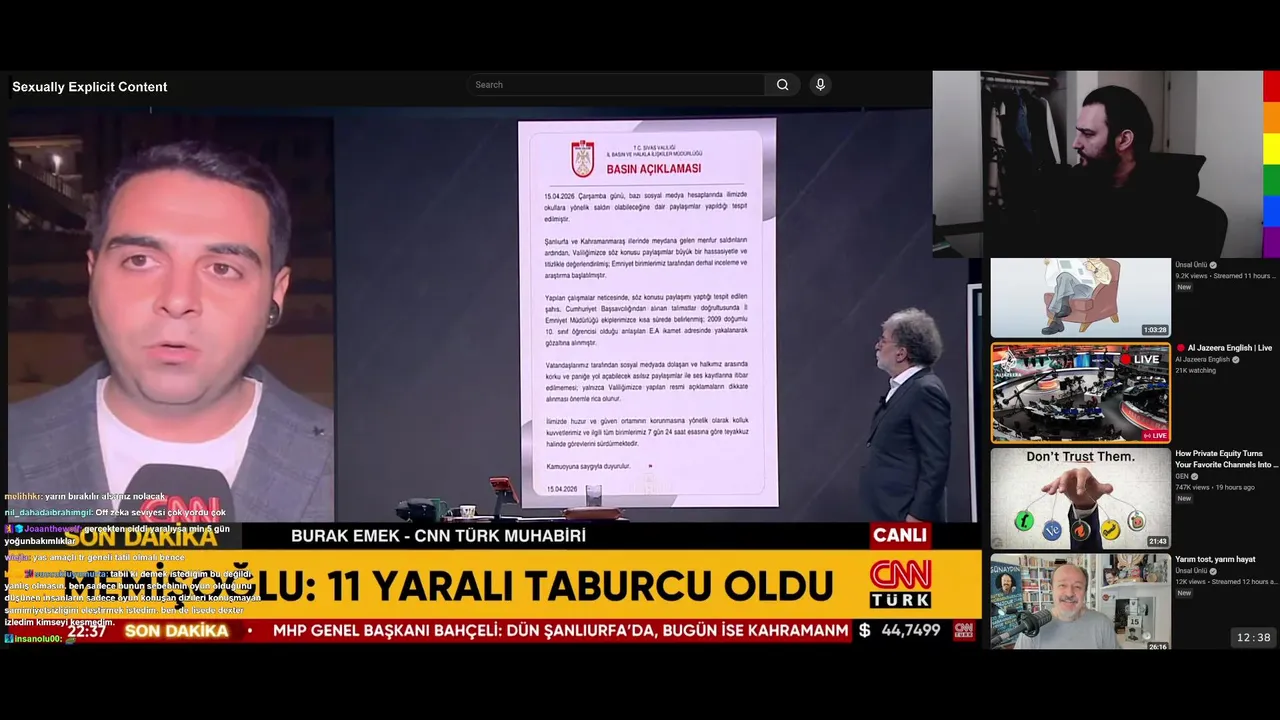Image resolution: width=1280 pixels, height=720 pixels.
Task: Click the 12:38 clock overlay
Action: (x=1253, y=638)
